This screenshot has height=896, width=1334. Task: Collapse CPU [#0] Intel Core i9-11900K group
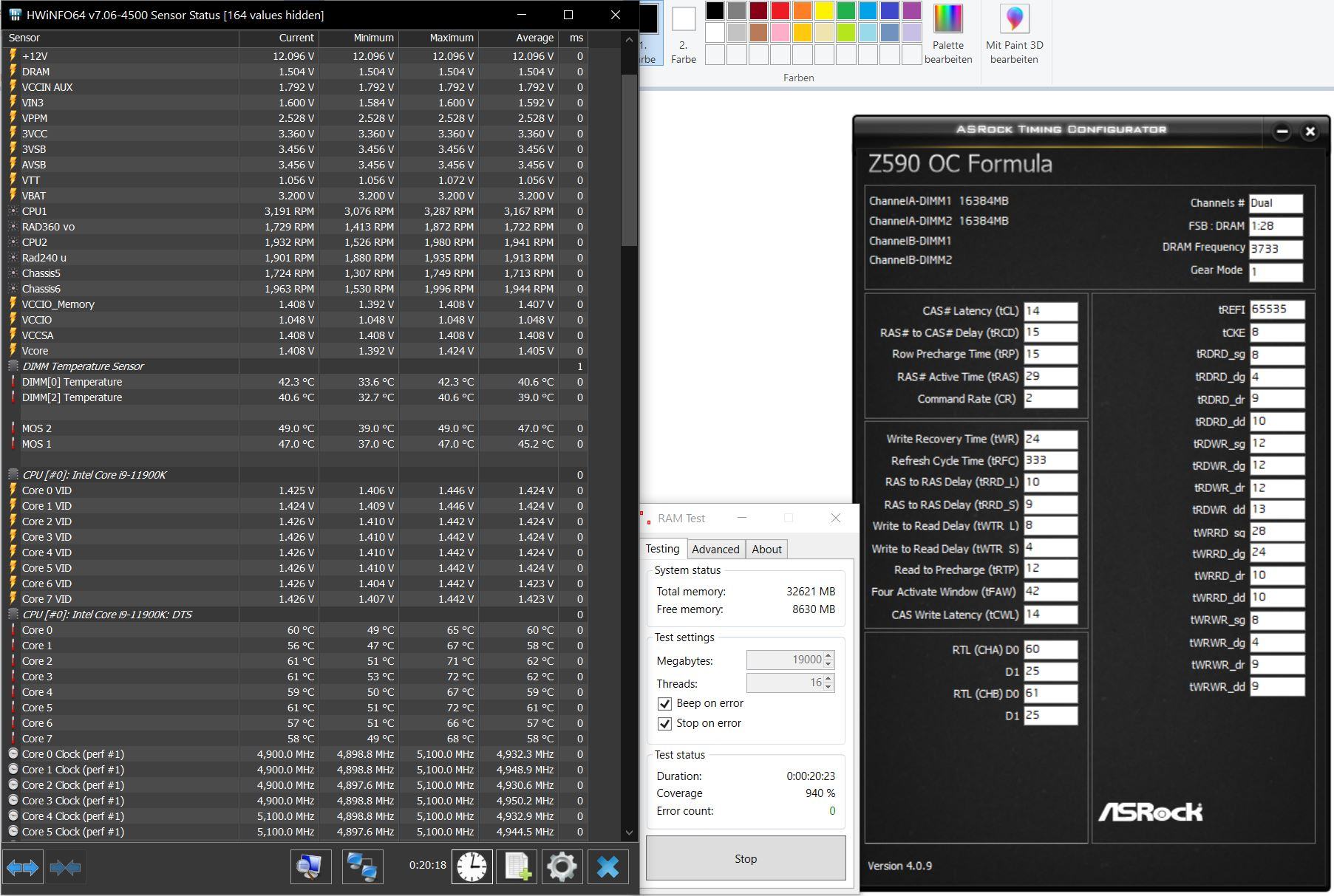tap(13, 475)
